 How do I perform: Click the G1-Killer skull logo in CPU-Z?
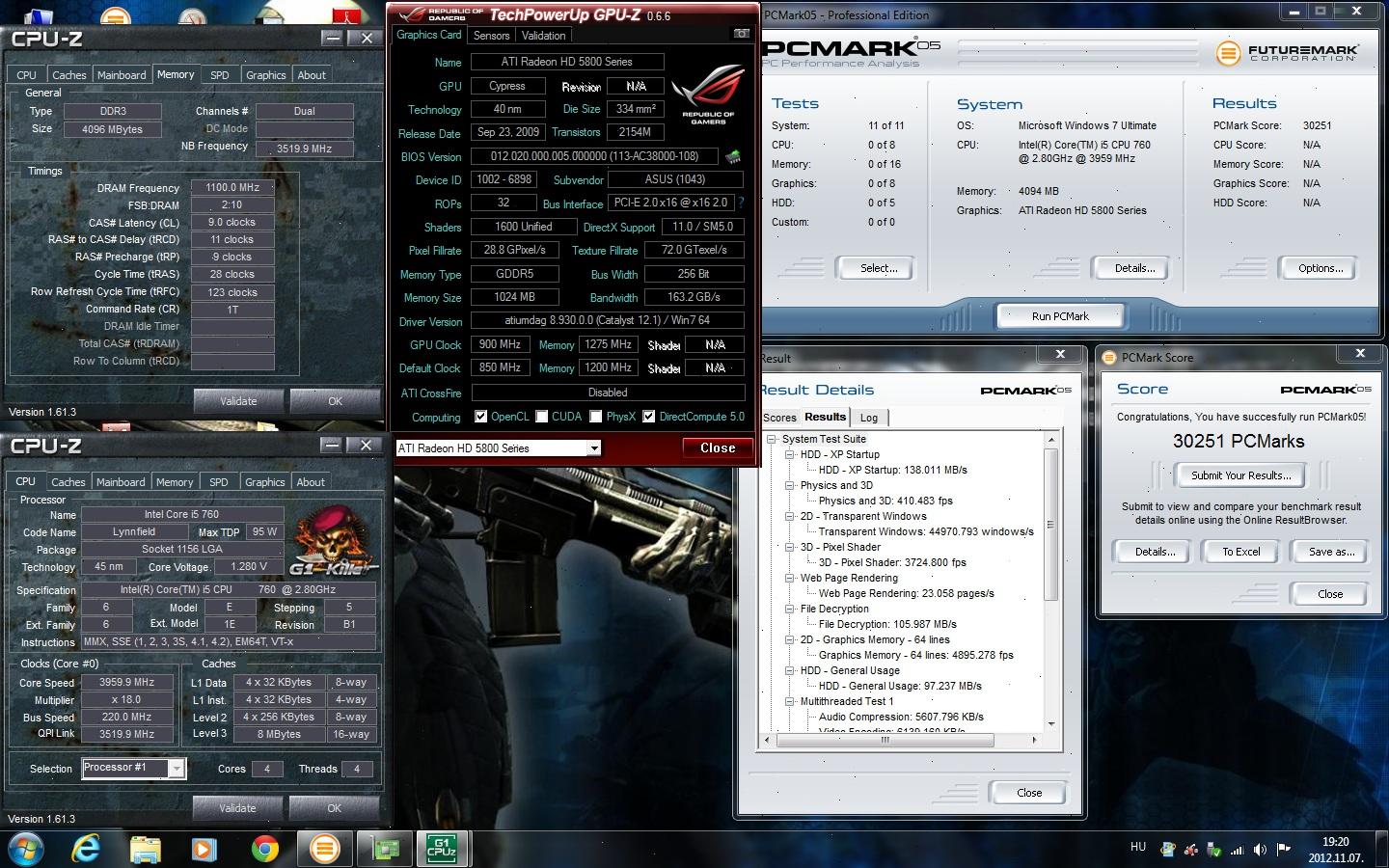334,540
